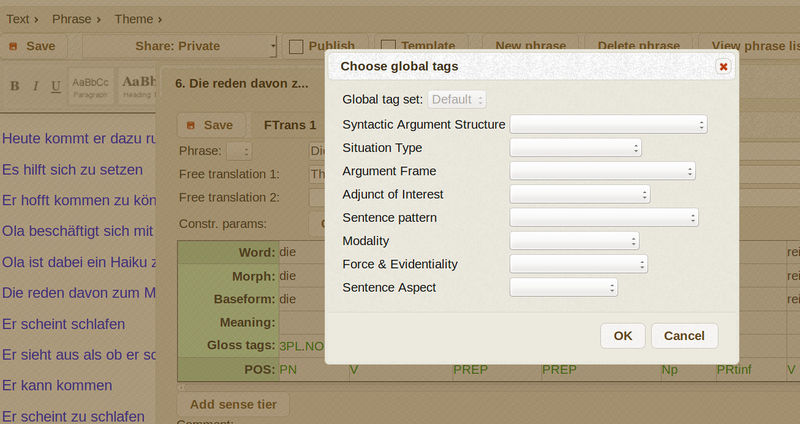
Task: Close the Choose global tags dialog
Action: click(x=723, y=66)
